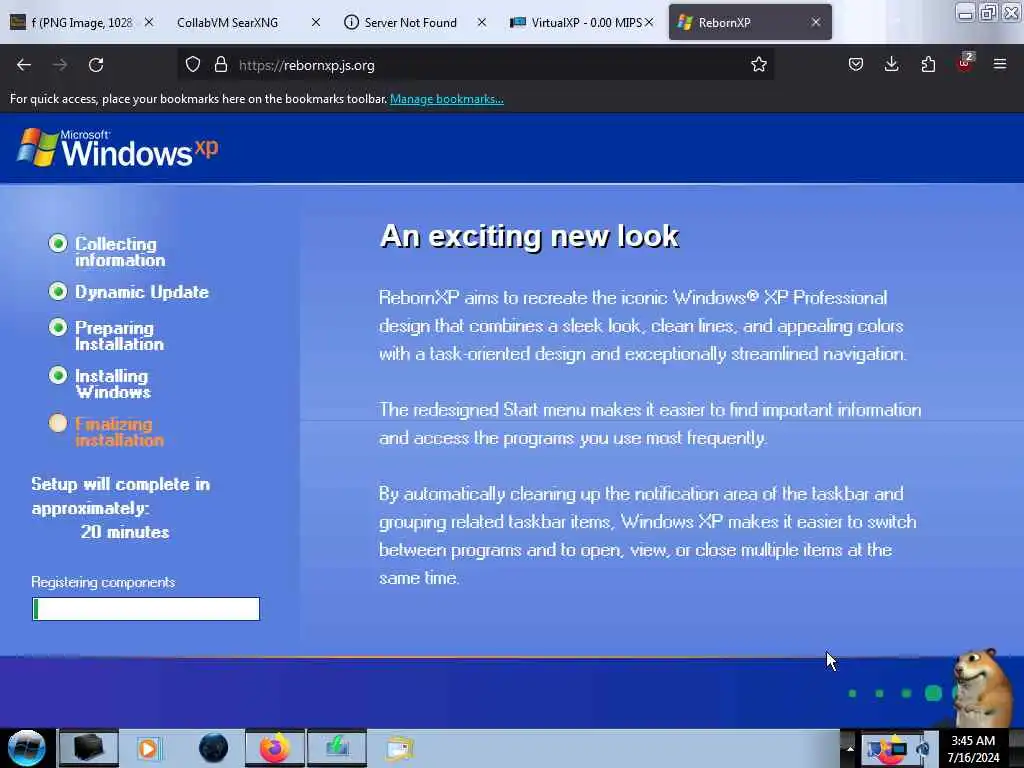Screen dimensions: 1024x768
Task: Show hidden system tray icons
Action: pos(850,748)
